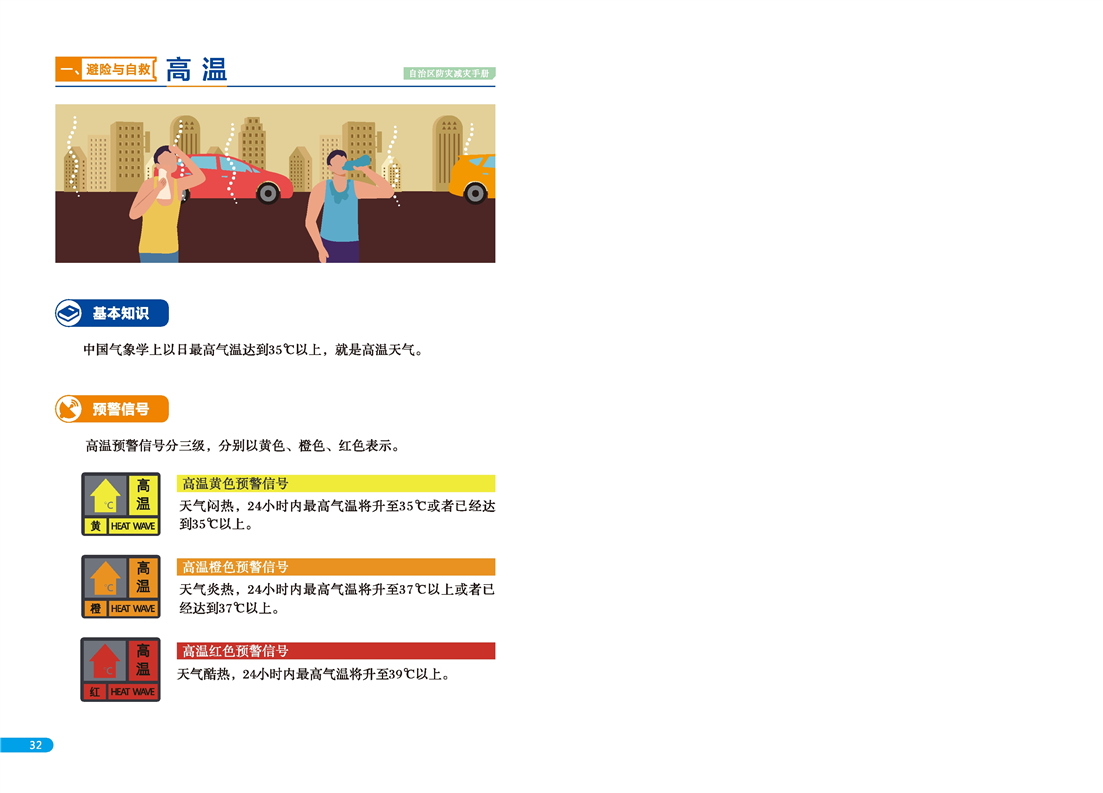
Task: Click the hot city street illustration
Action: 275,184
